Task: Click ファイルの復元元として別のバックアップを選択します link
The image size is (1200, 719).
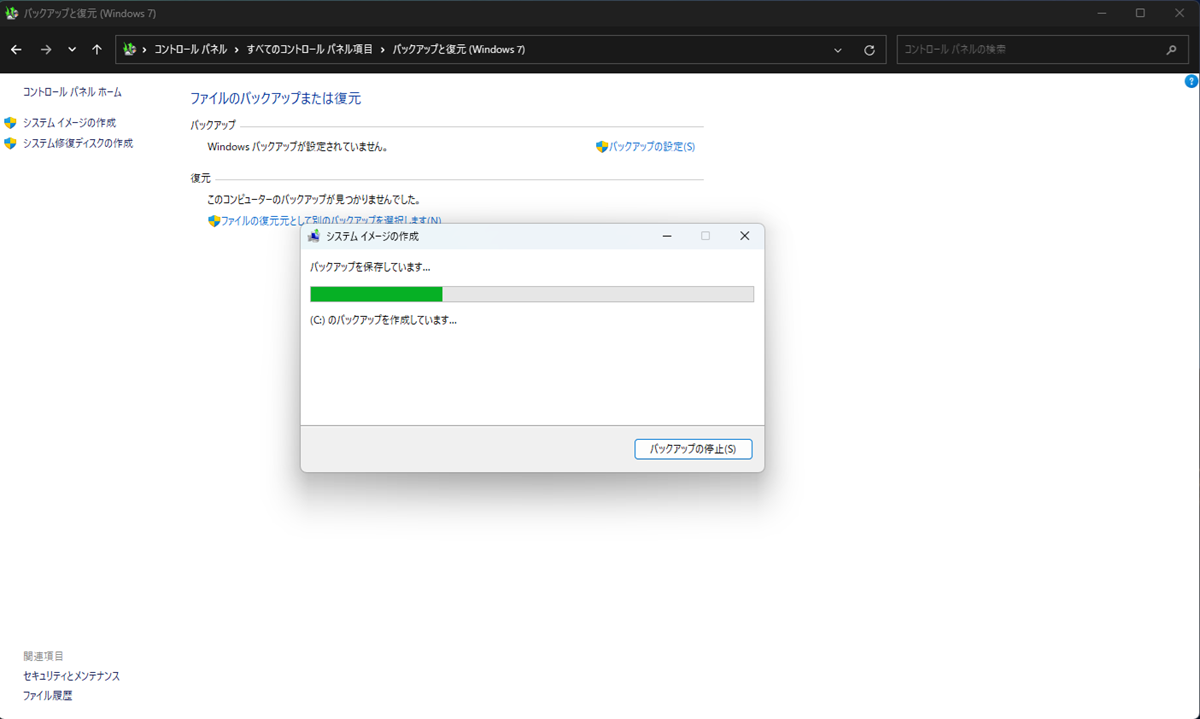Action: point(331,220)
